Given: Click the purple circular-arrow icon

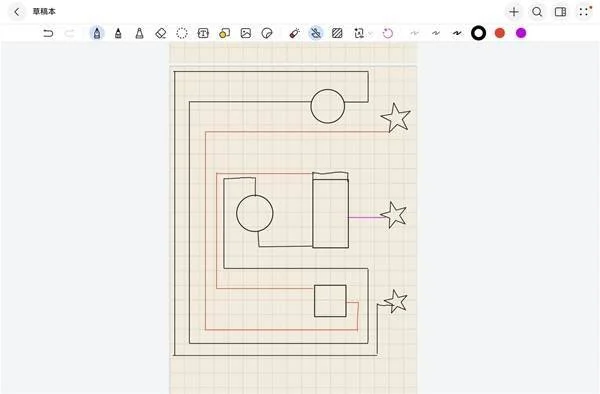Looking at the screenshot, I should click(x=388, y=33).
